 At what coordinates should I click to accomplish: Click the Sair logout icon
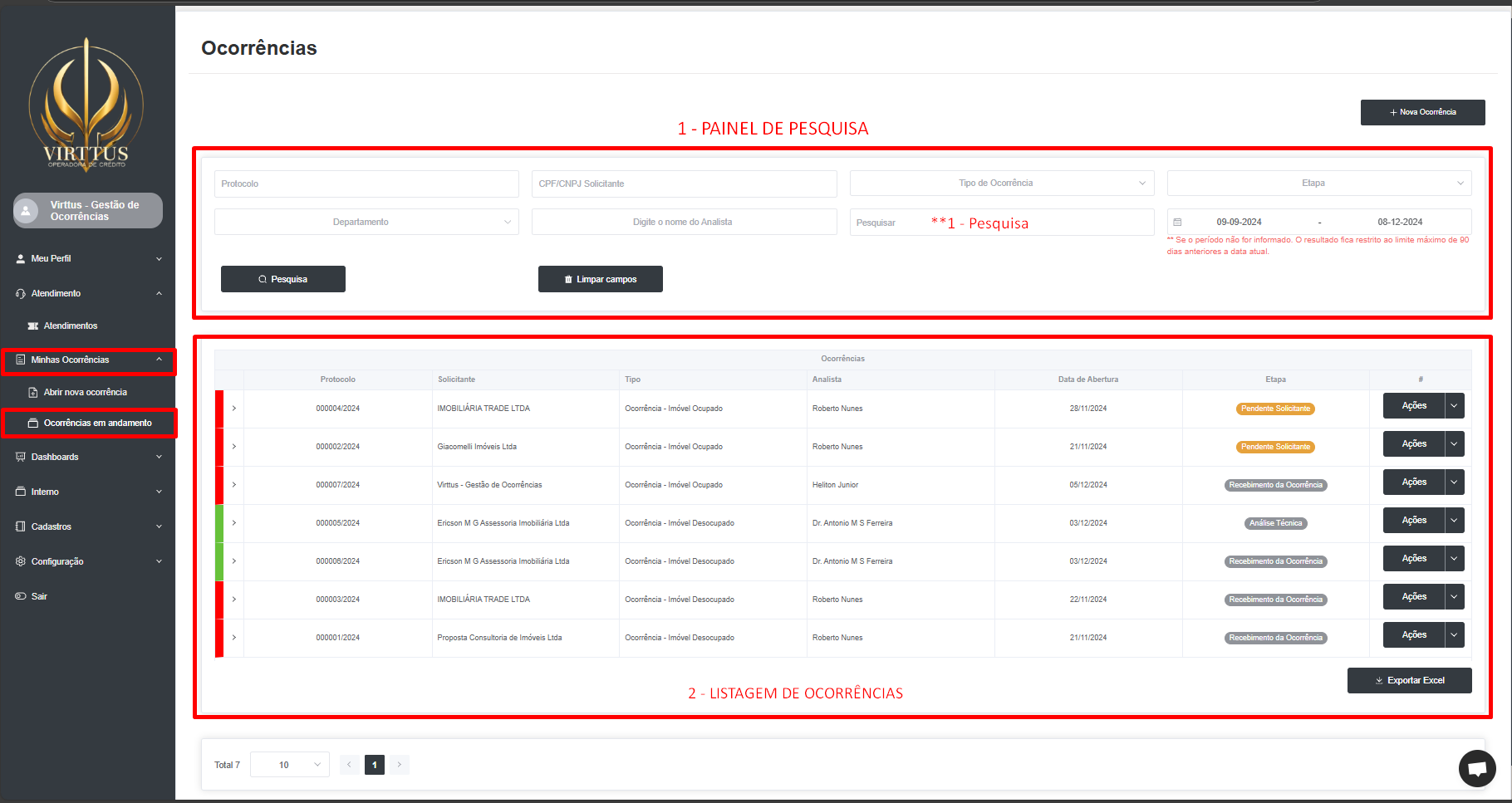pos(21,596)
